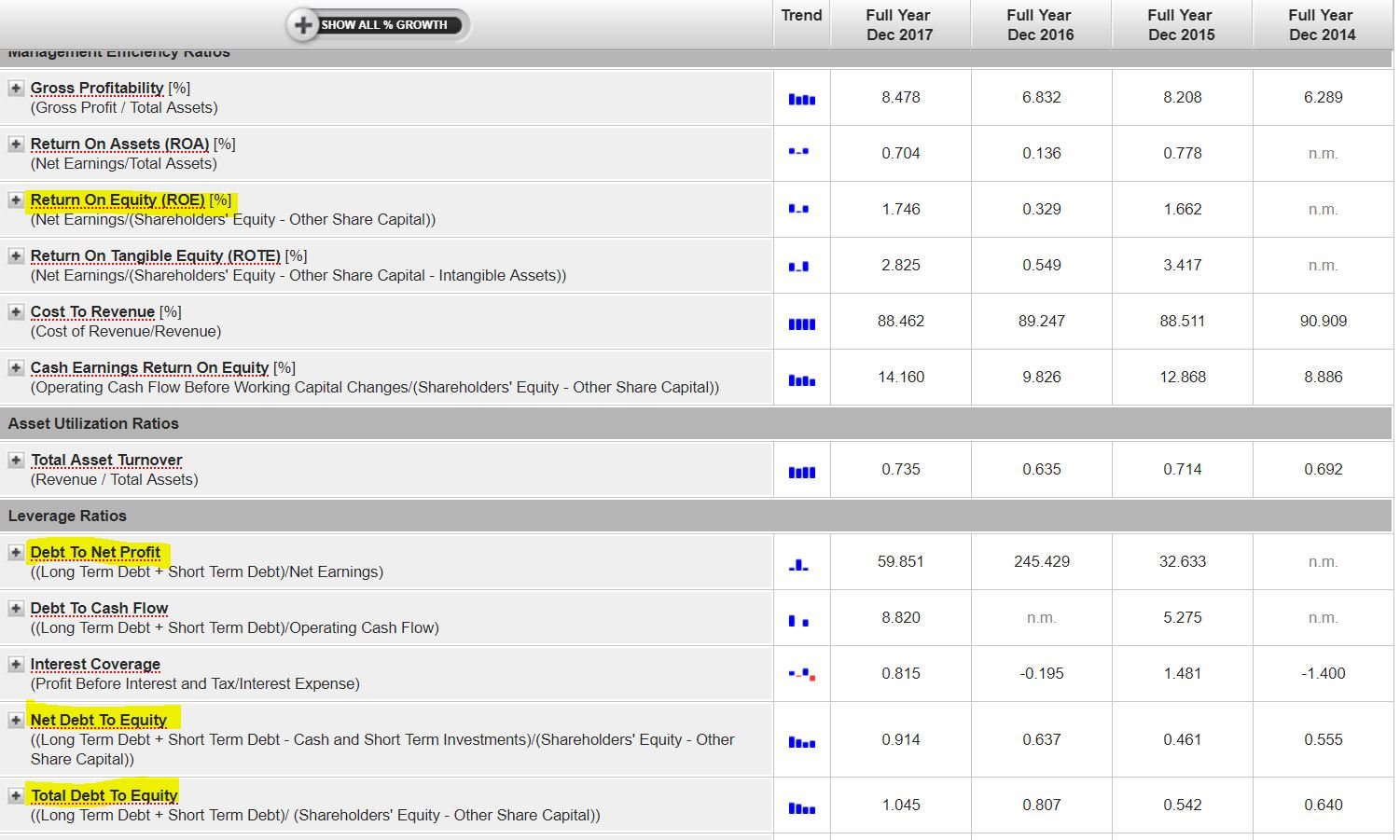
Task: Expand the Debt To Net Profit row
Action: pos(16,552)
